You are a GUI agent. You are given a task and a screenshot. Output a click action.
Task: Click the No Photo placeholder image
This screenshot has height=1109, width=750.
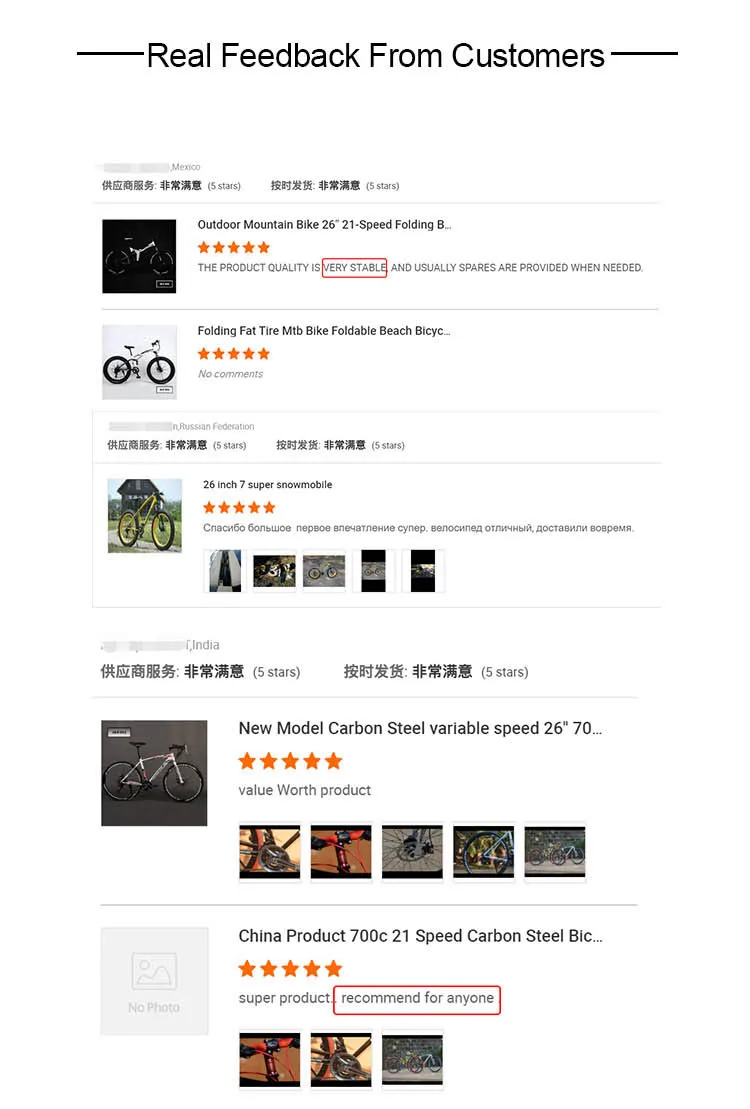(x=154, y=982)
